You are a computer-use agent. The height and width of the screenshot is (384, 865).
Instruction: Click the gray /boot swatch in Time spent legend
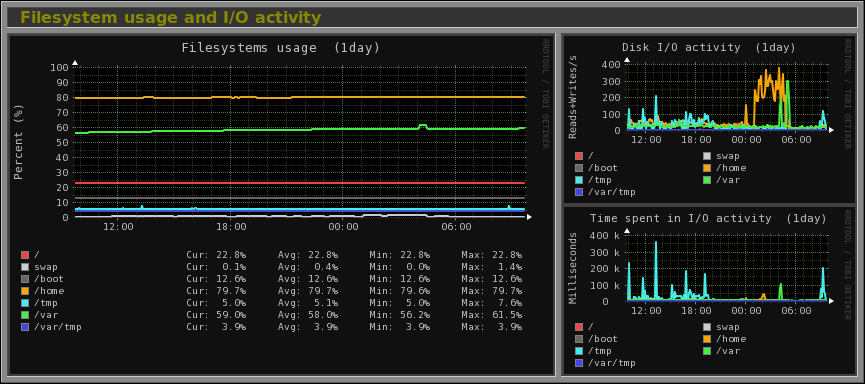(579, 339)
